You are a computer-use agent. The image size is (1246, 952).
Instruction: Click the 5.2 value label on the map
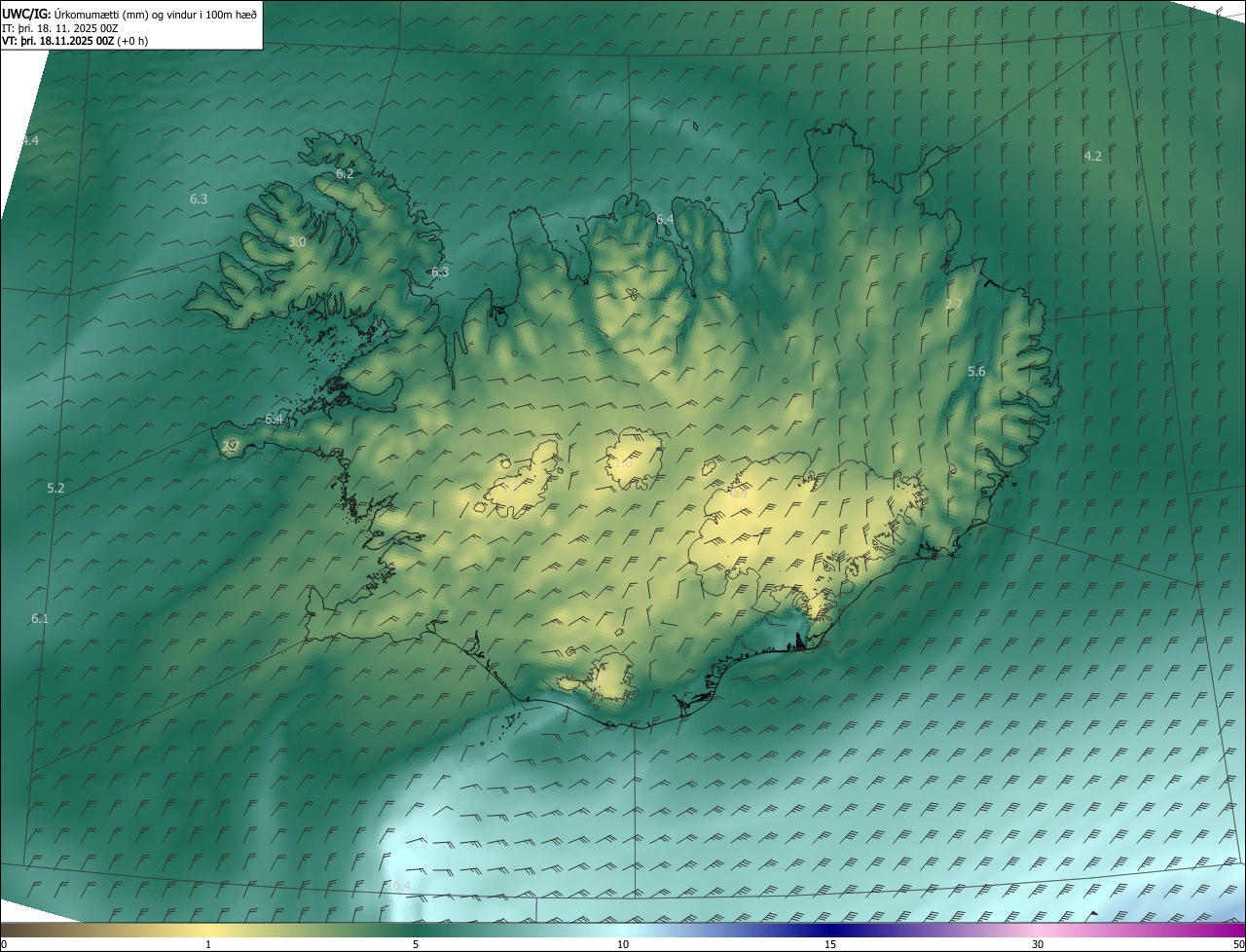pyautogui.click(x=55, y=488)
